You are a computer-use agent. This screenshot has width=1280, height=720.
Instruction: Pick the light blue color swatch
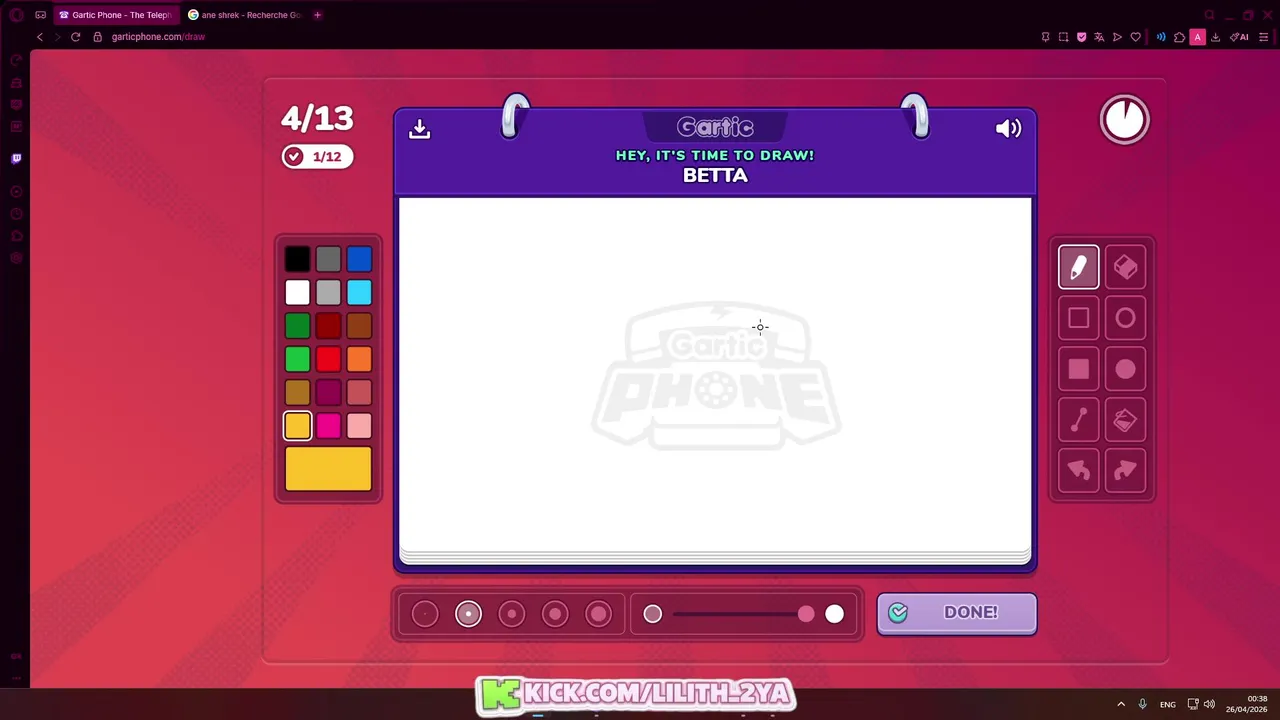tap(359, 293)
